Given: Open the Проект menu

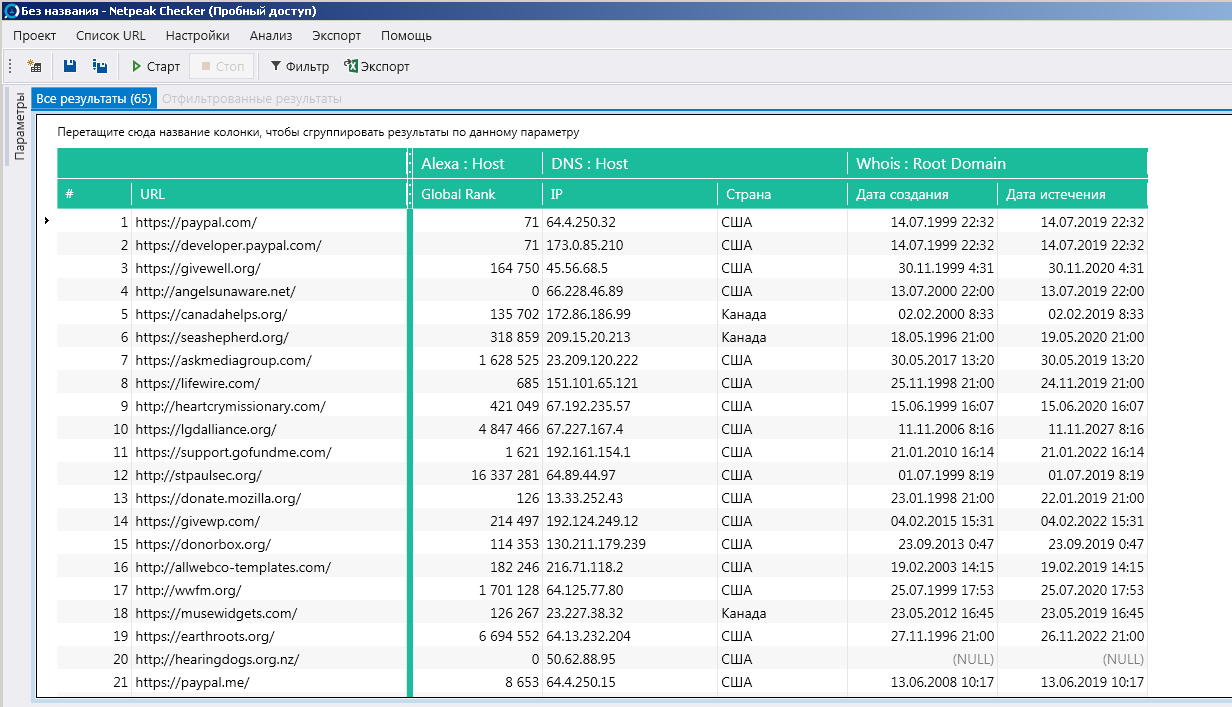Looking at the screenshot, I should click(x=35, y=35).
